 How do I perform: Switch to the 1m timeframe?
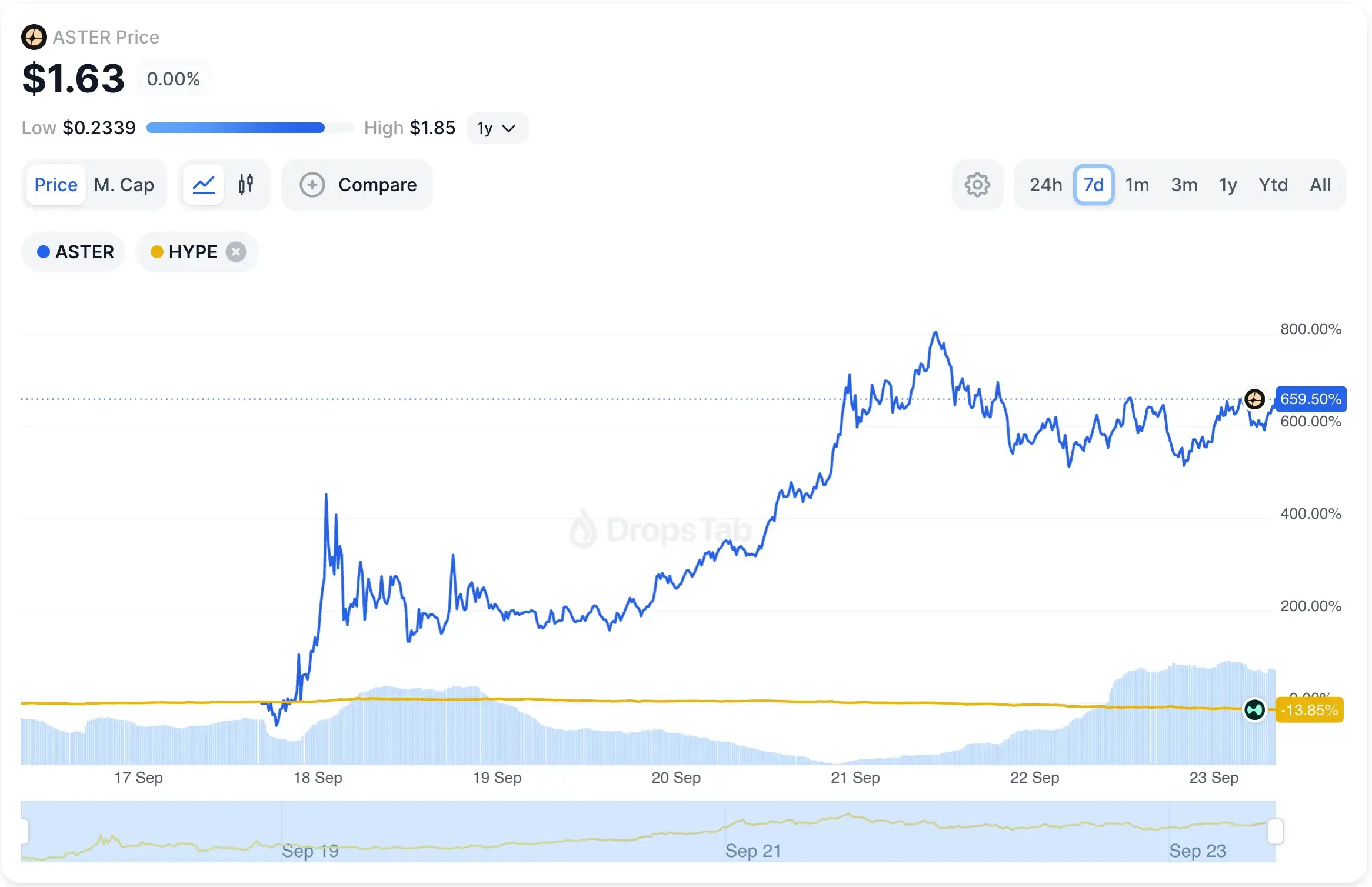point(1137,184)
